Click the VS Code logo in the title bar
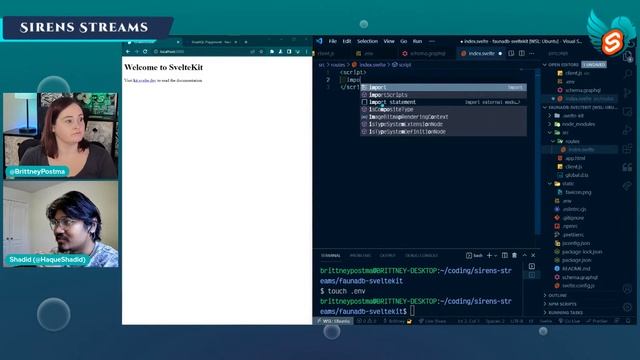 [319, 41]
